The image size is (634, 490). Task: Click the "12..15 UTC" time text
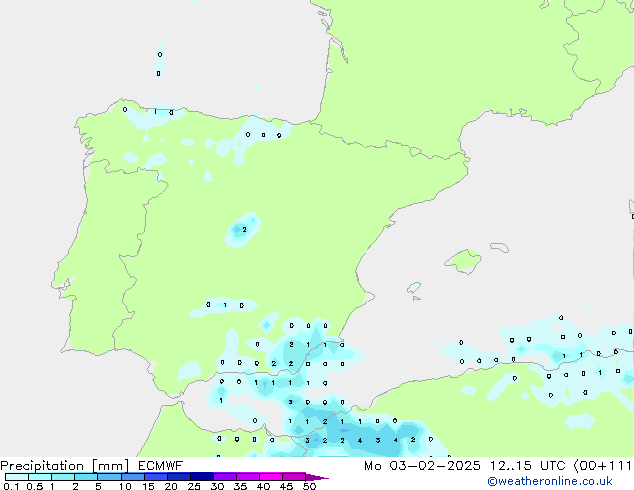[527, 466]
